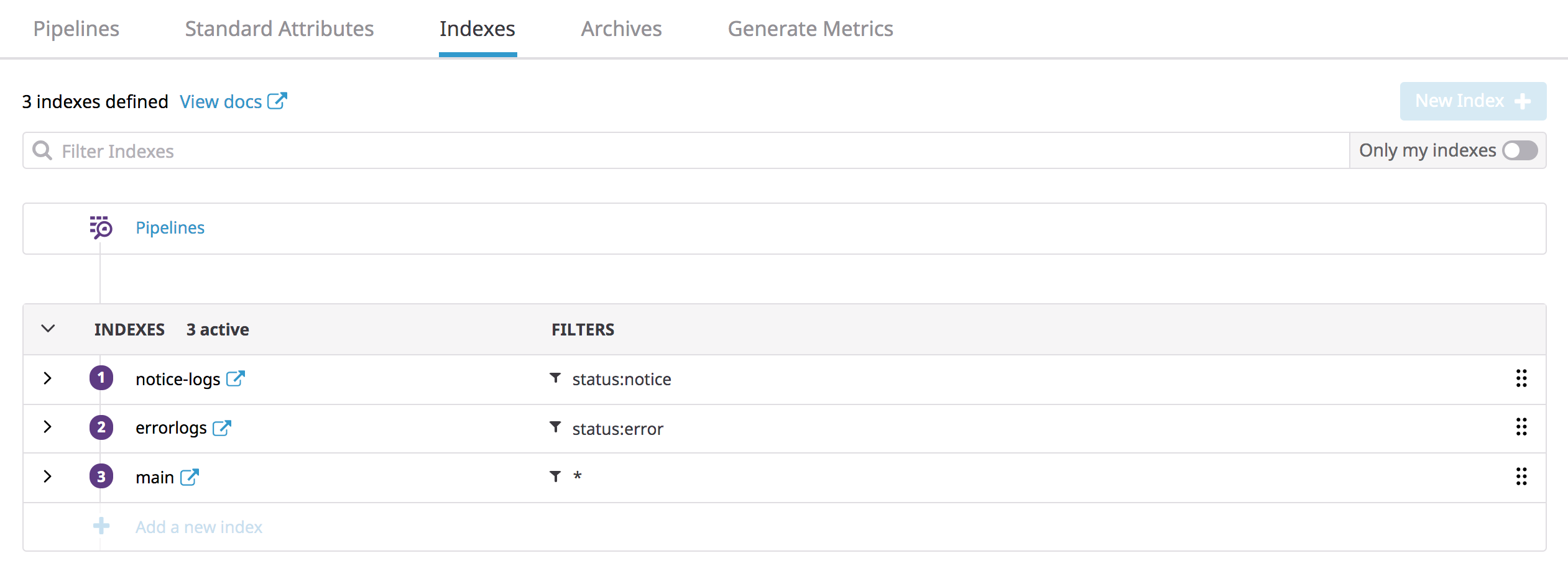Viewport: 1568px width, 584px height.
Task: Expand the main index row
Action: coord(48,477)
